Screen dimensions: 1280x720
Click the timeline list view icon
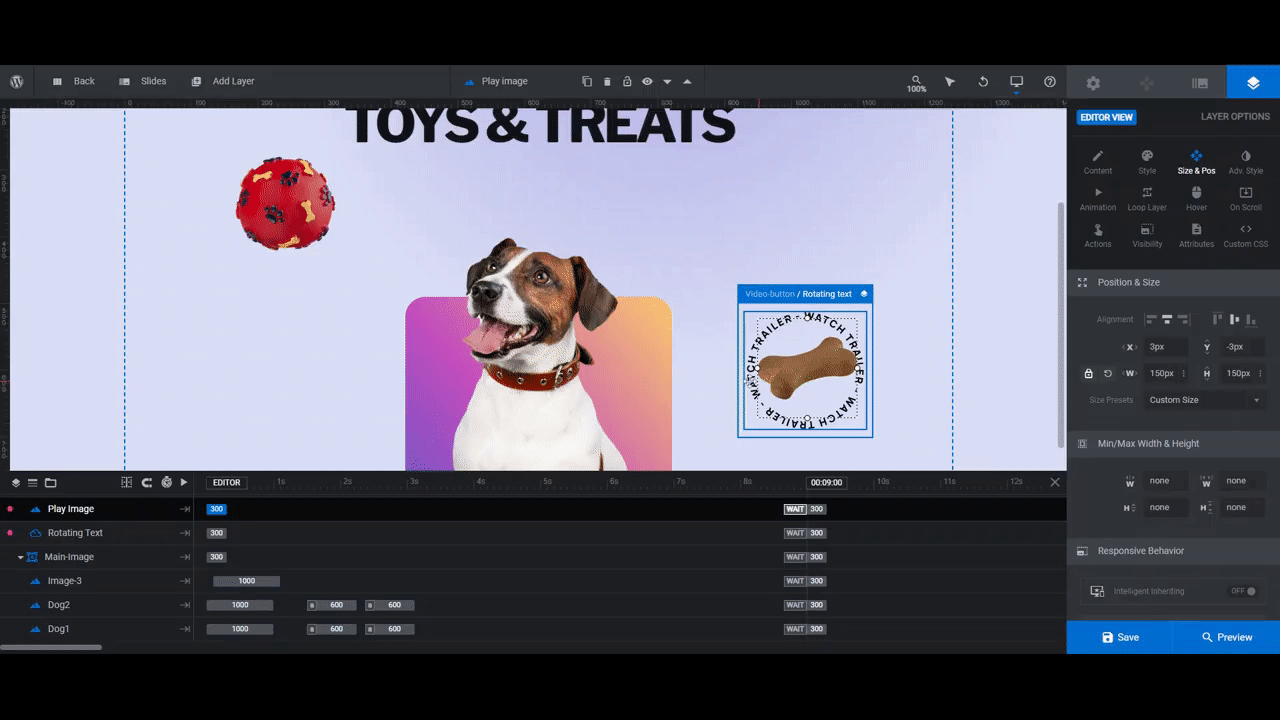click(x=33, y=482)
